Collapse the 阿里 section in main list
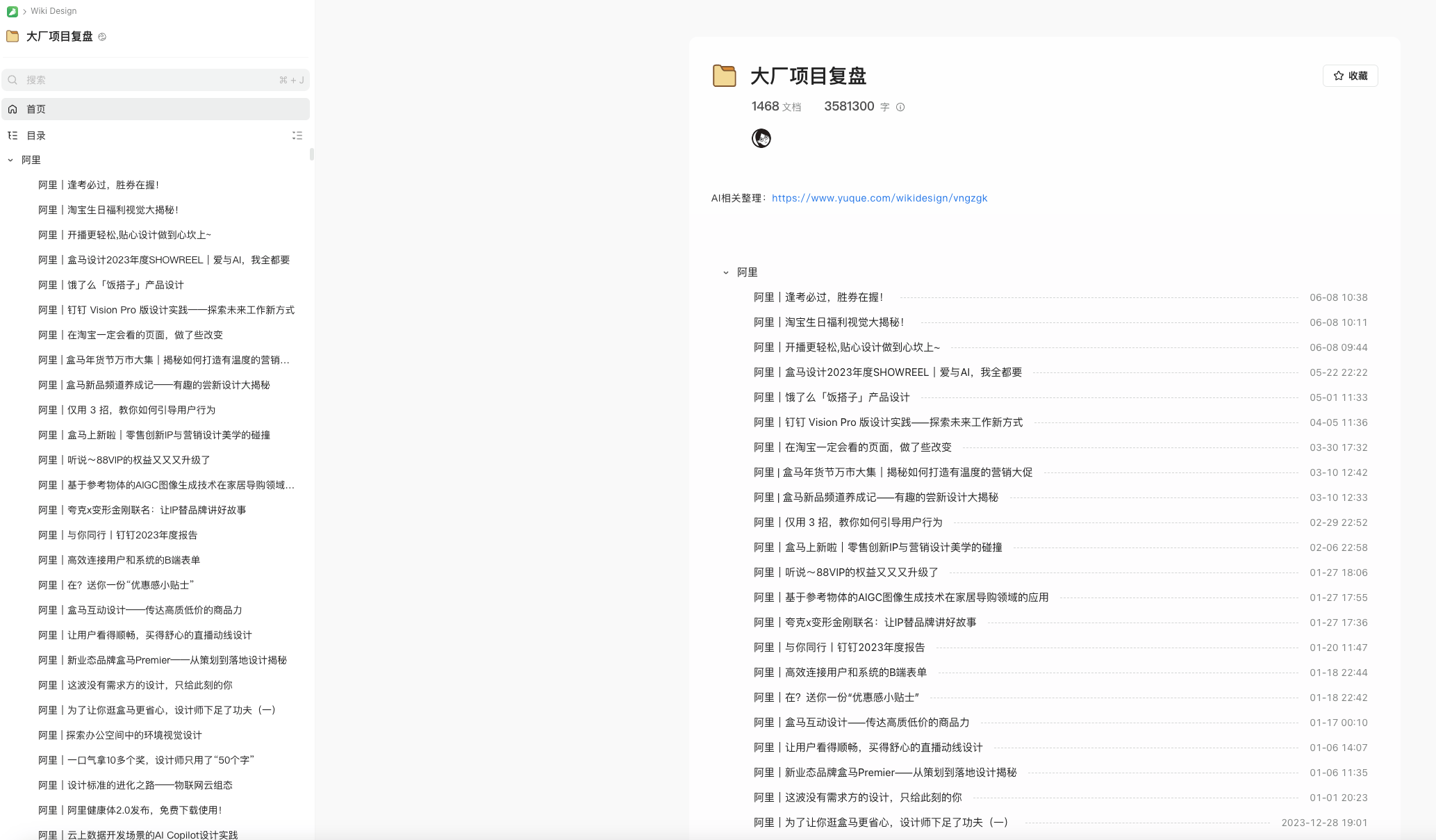 [726, 272]
